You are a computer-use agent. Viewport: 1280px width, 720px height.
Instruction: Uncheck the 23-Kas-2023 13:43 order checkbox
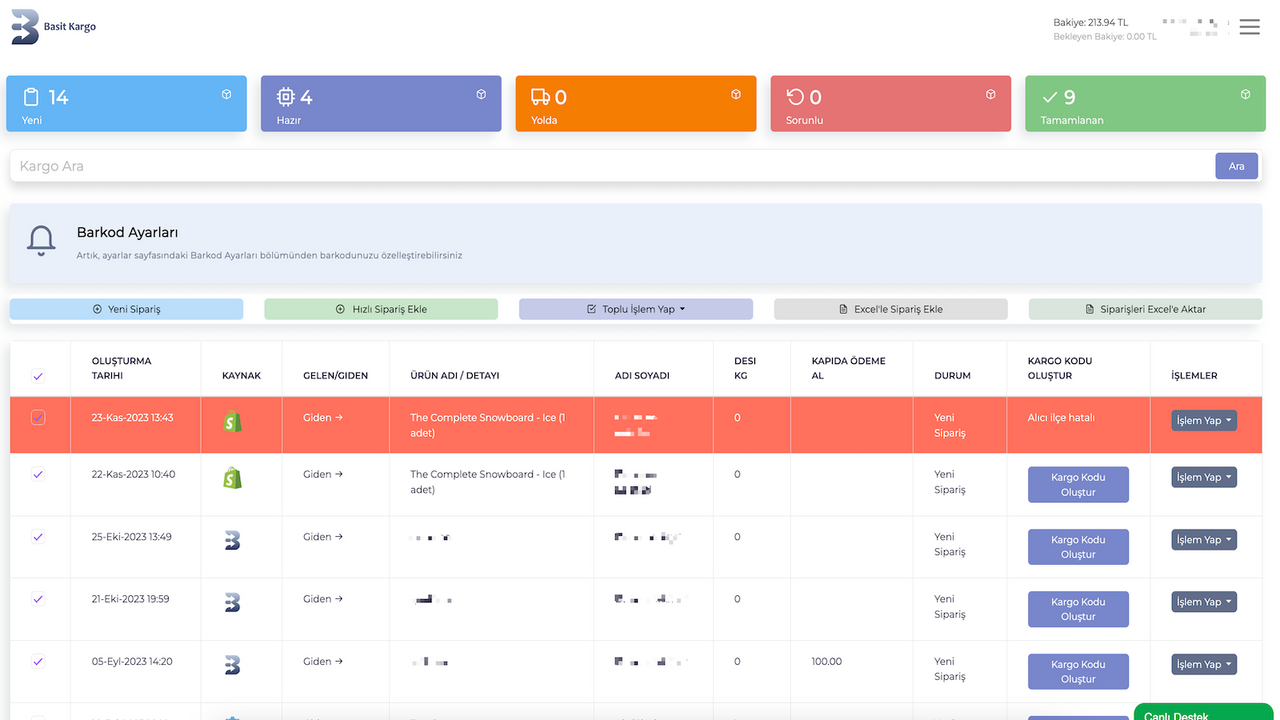pyautogui.click(x=38, y=417)
